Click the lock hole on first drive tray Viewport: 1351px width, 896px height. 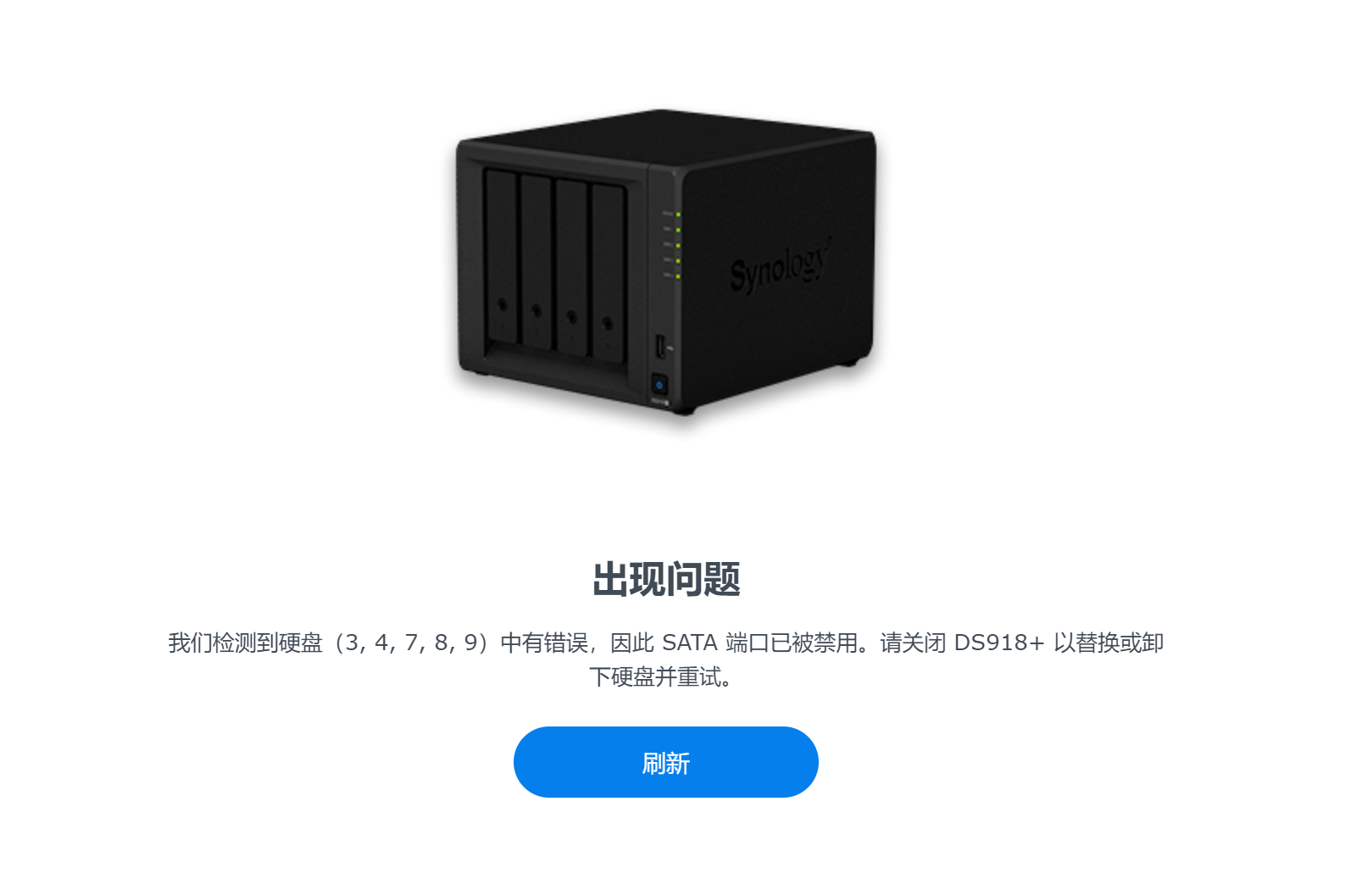(x=502, y=304)
